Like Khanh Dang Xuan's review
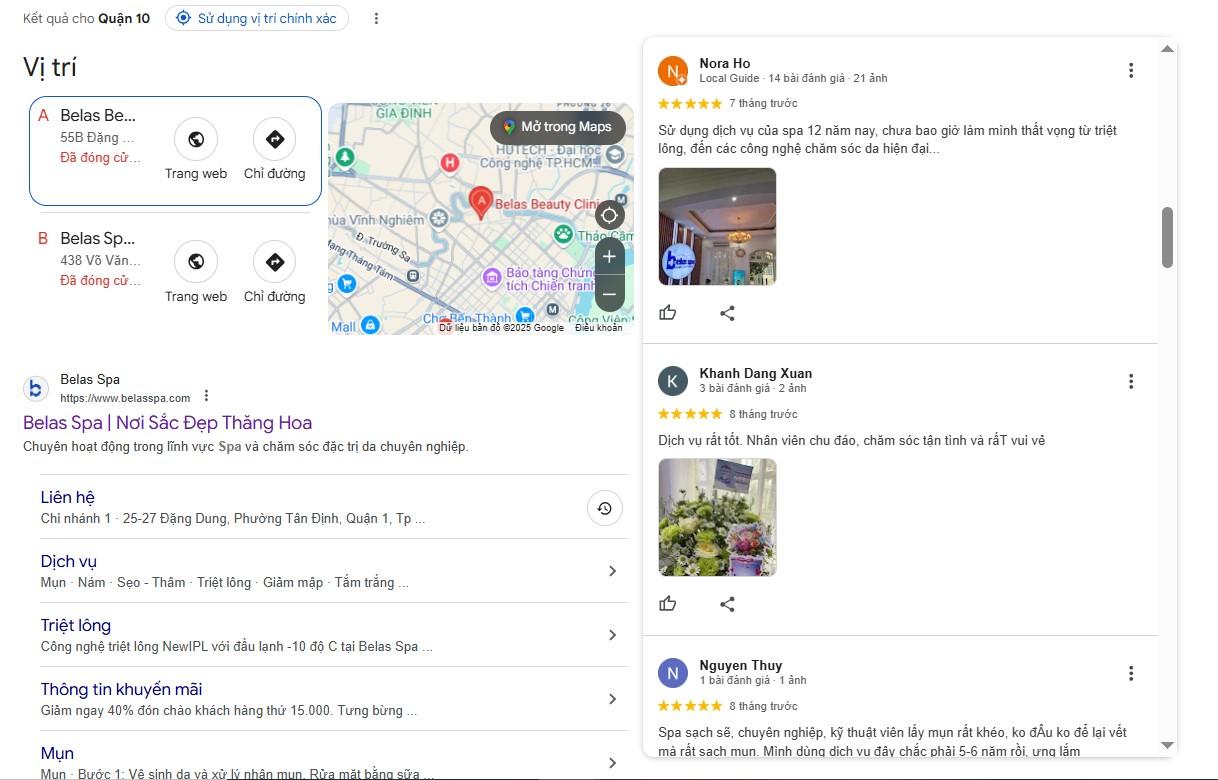 668,604
